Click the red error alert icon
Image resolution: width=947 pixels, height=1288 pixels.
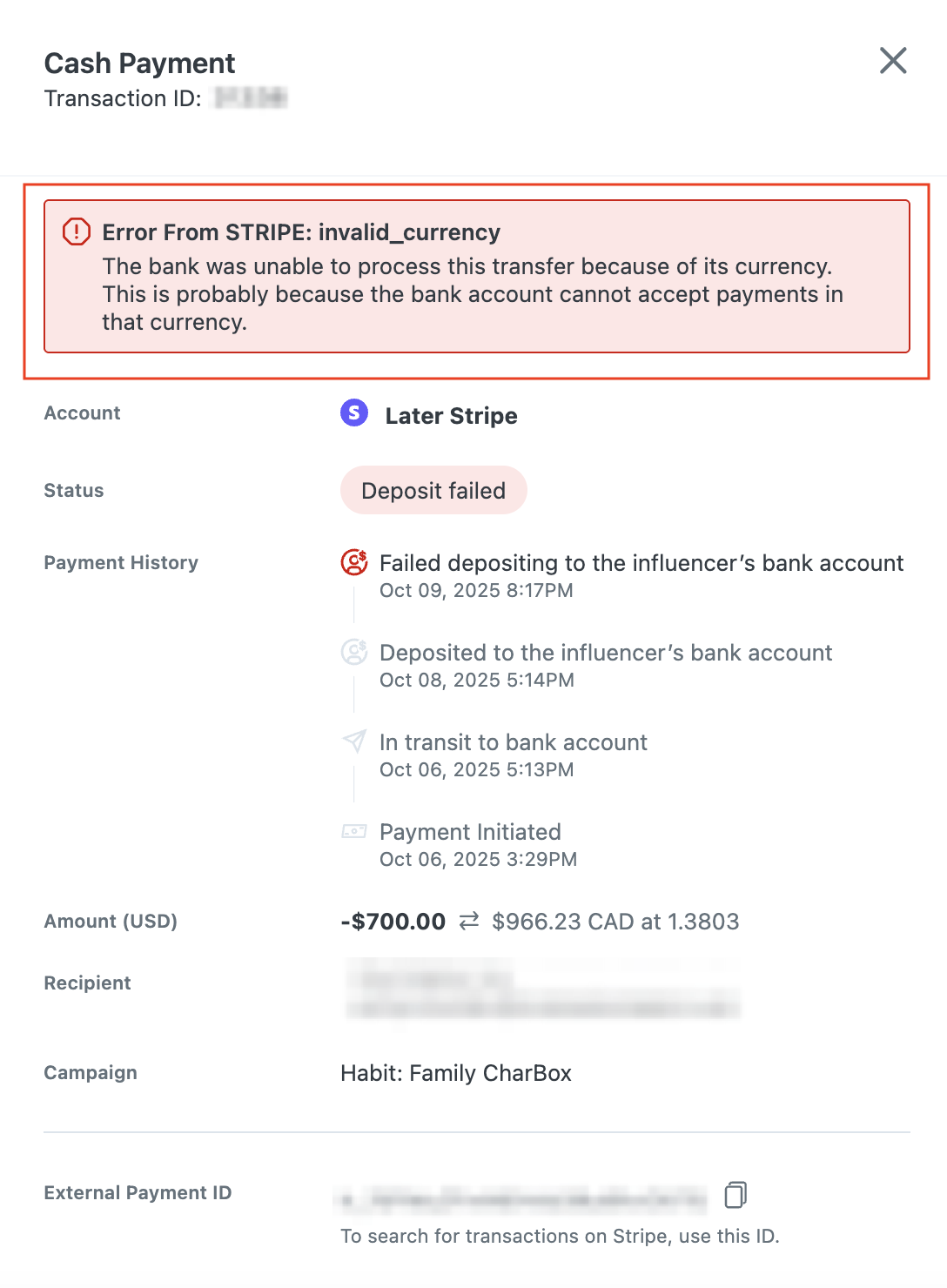77,231
